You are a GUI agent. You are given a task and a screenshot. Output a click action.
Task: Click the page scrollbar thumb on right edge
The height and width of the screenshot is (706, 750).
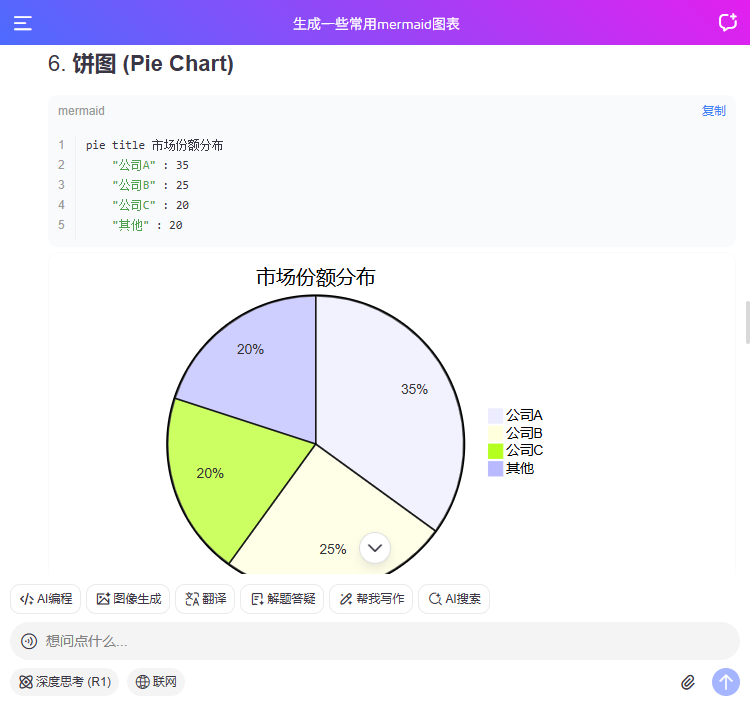tap(746, 322)
